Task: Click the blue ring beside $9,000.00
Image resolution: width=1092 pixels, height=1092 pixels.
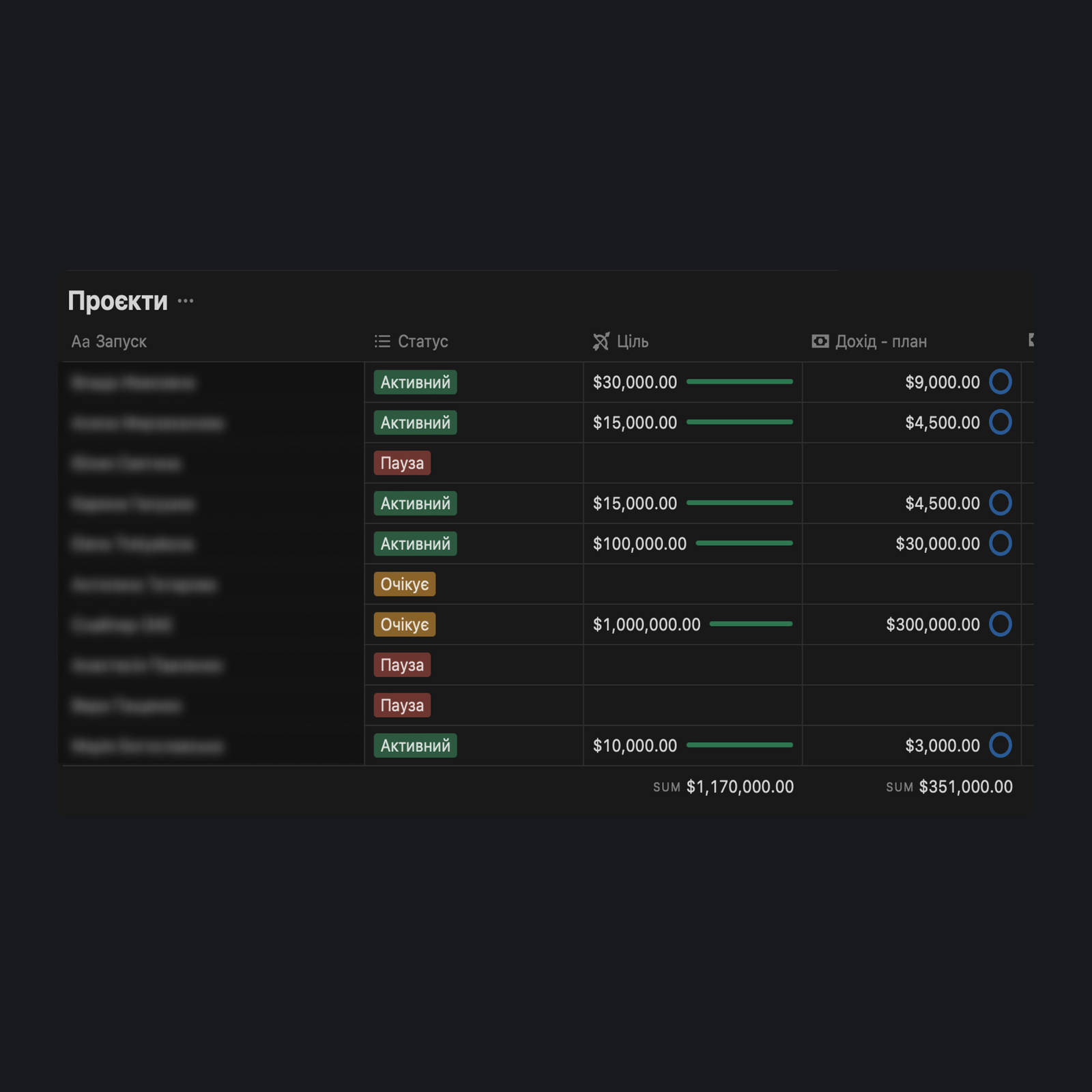Action: tap(1000, 382)
